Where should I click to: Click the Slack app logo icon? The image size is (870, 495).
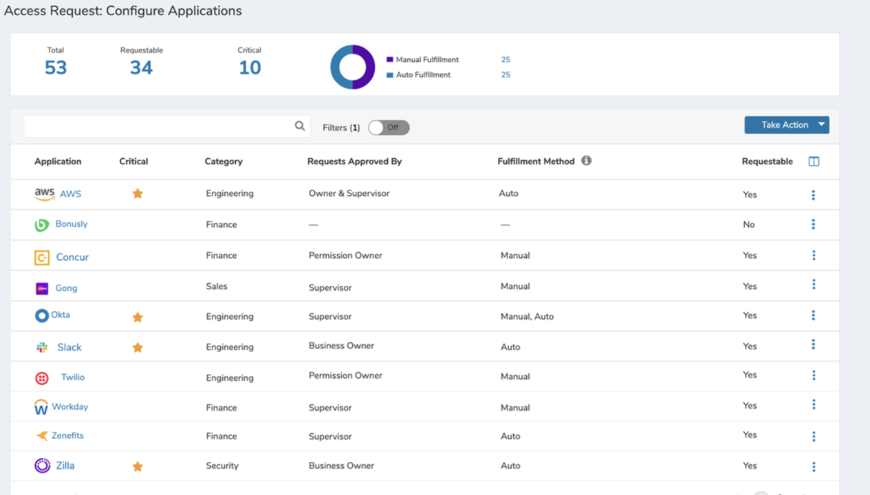(x=42, y=347)
